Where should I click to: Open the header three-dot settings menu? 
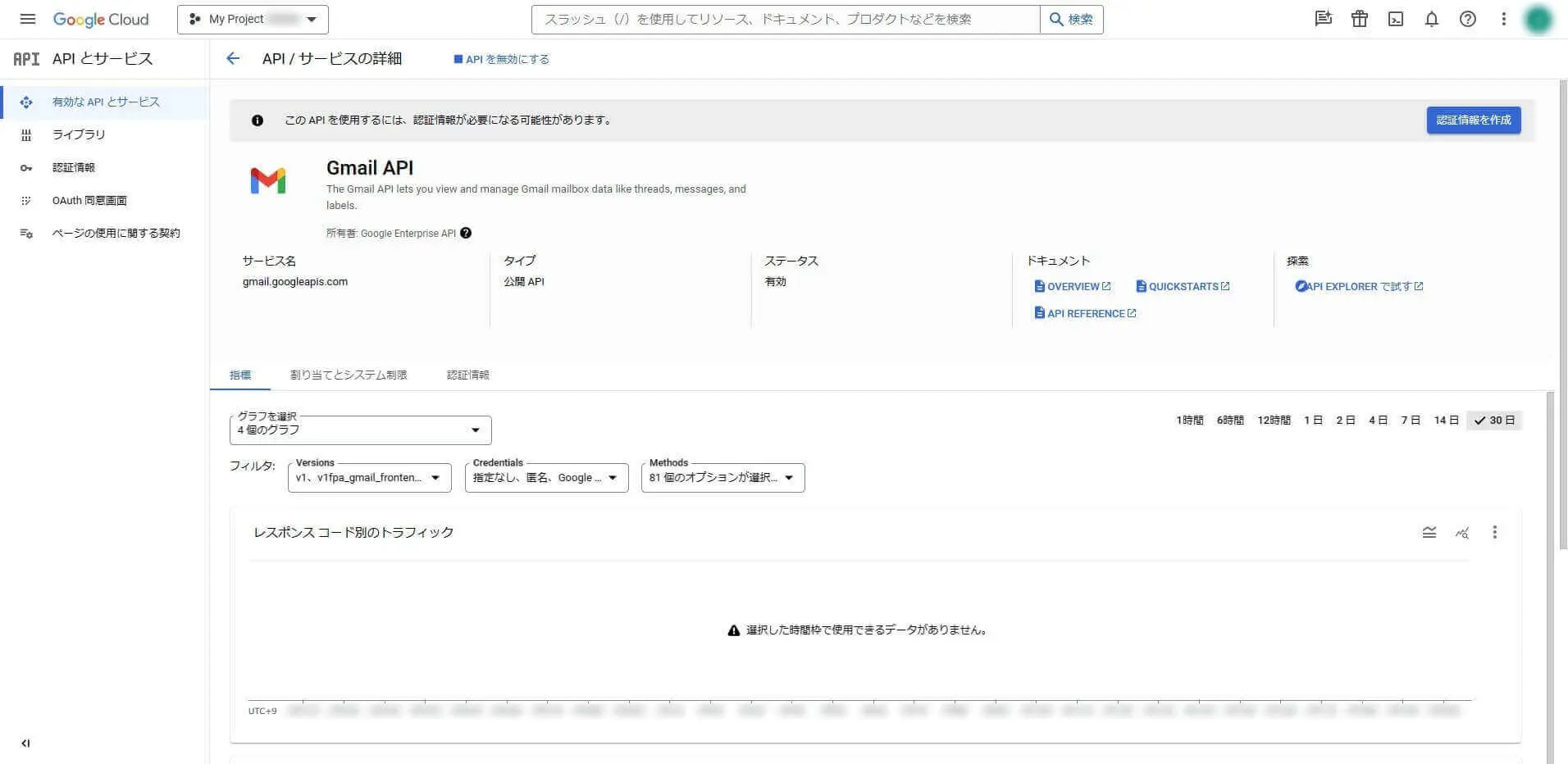1504,19
